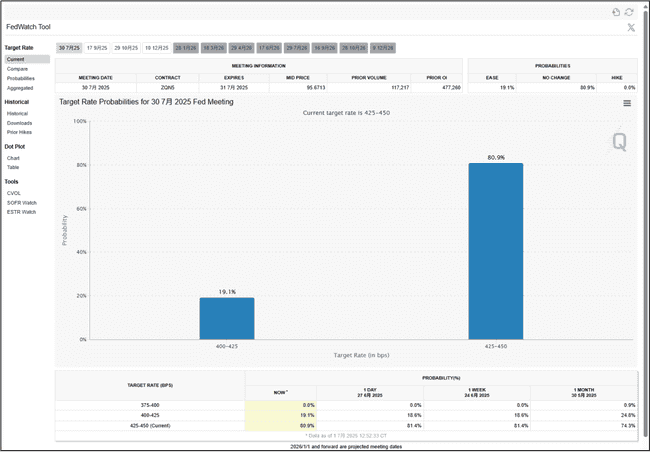Click the 'Current target rate is 425-450' subtitle
Screen dimensions: 650x452
(x=346, y=113)
